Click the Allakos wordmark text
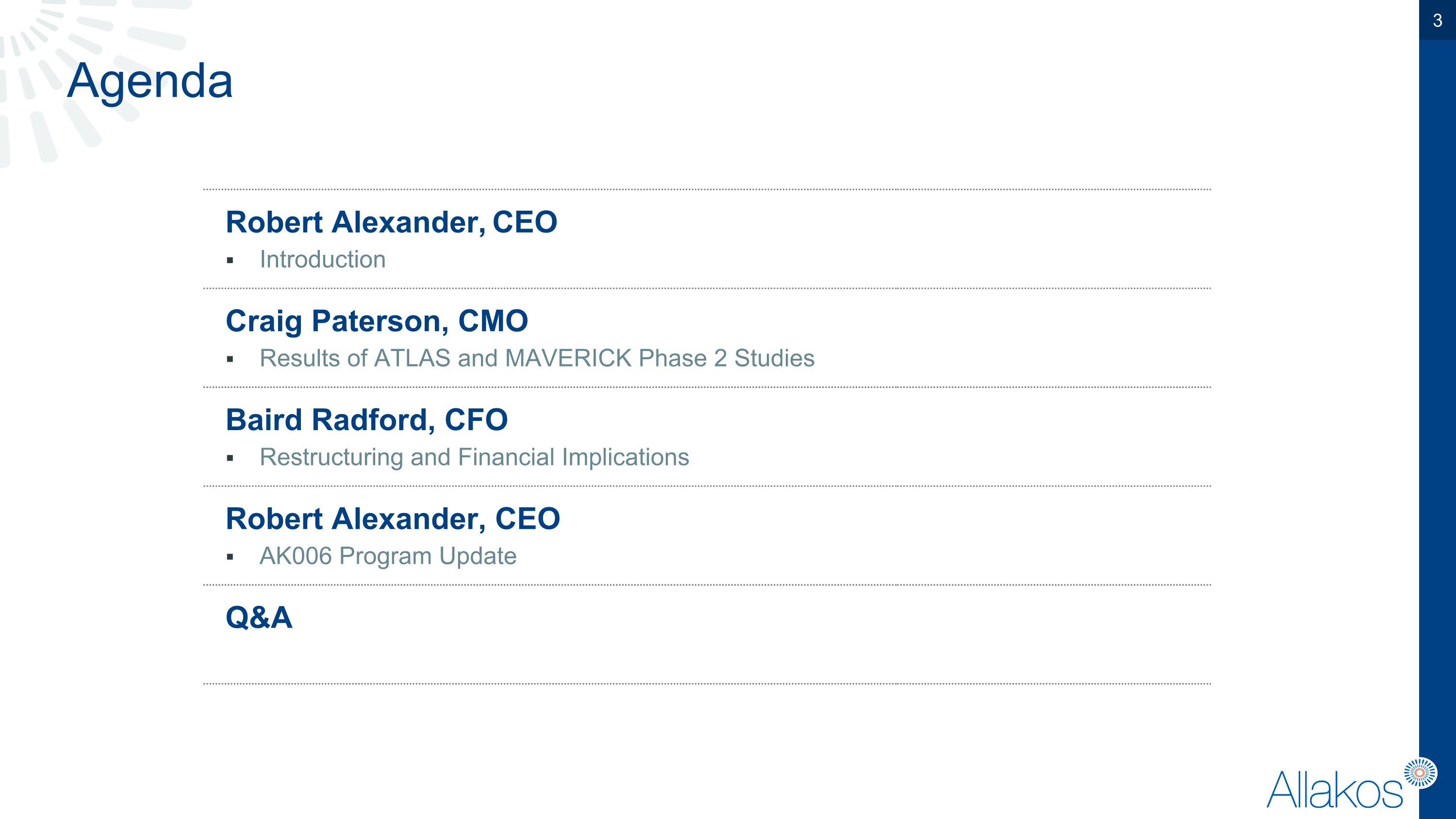 (x=1335, y=790)
